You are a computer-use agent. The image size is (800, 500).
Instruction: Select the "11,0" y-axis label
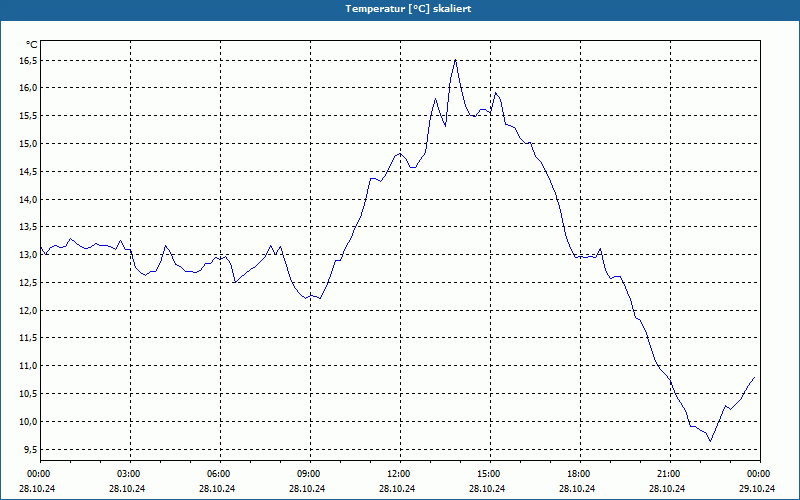(x=29, y=366)
